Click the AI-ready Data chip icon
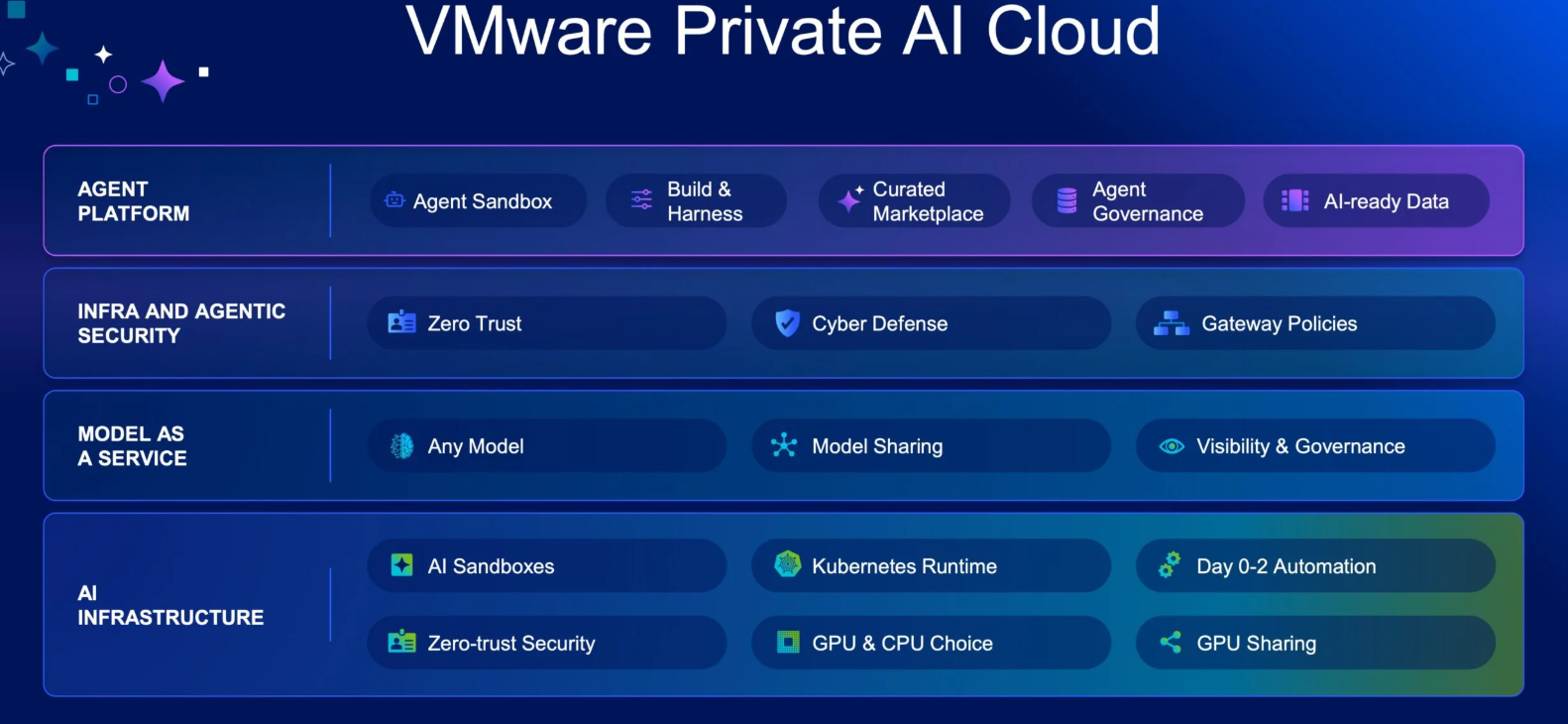Viewport: 1568px width, 724px height. 1295,200
